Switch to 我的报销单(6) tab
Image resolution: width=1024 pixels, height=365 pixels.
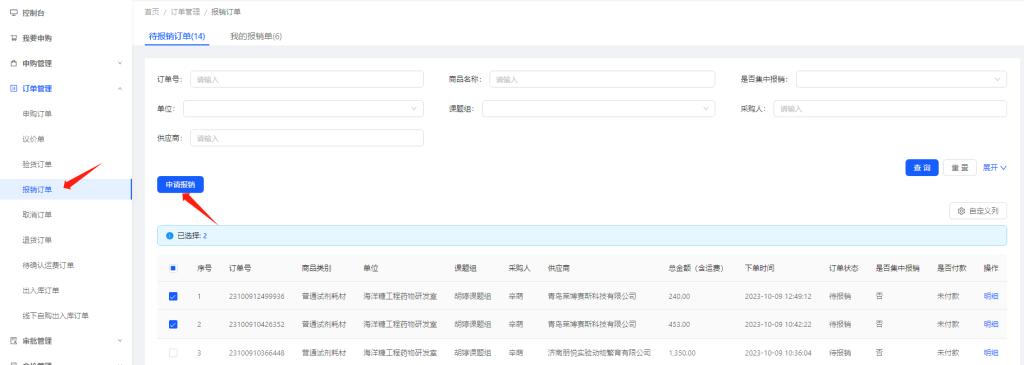256,37
